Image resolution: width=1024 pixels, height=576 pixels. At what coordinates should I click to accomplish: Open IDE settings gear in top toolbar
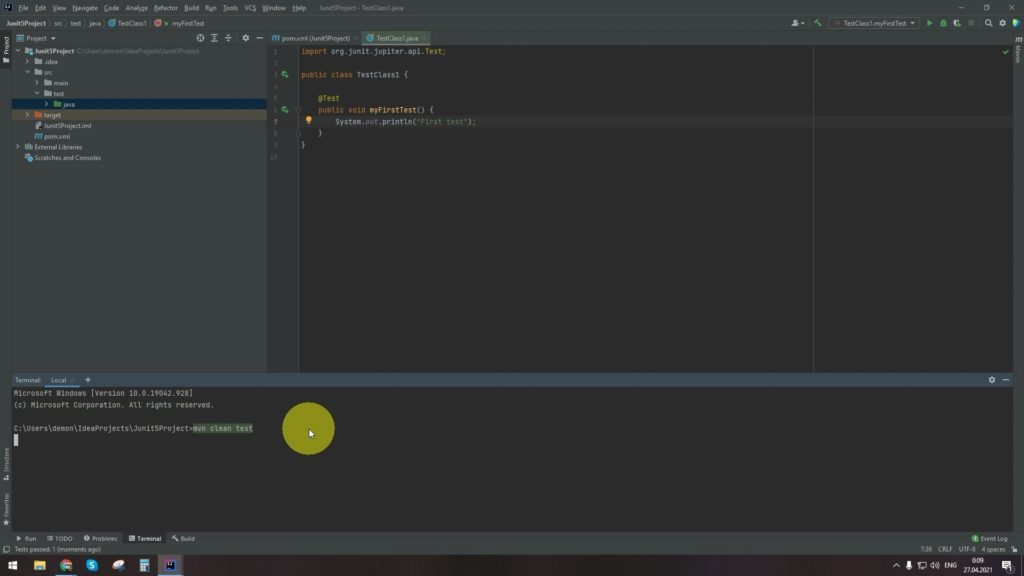tap(1002, 23)
